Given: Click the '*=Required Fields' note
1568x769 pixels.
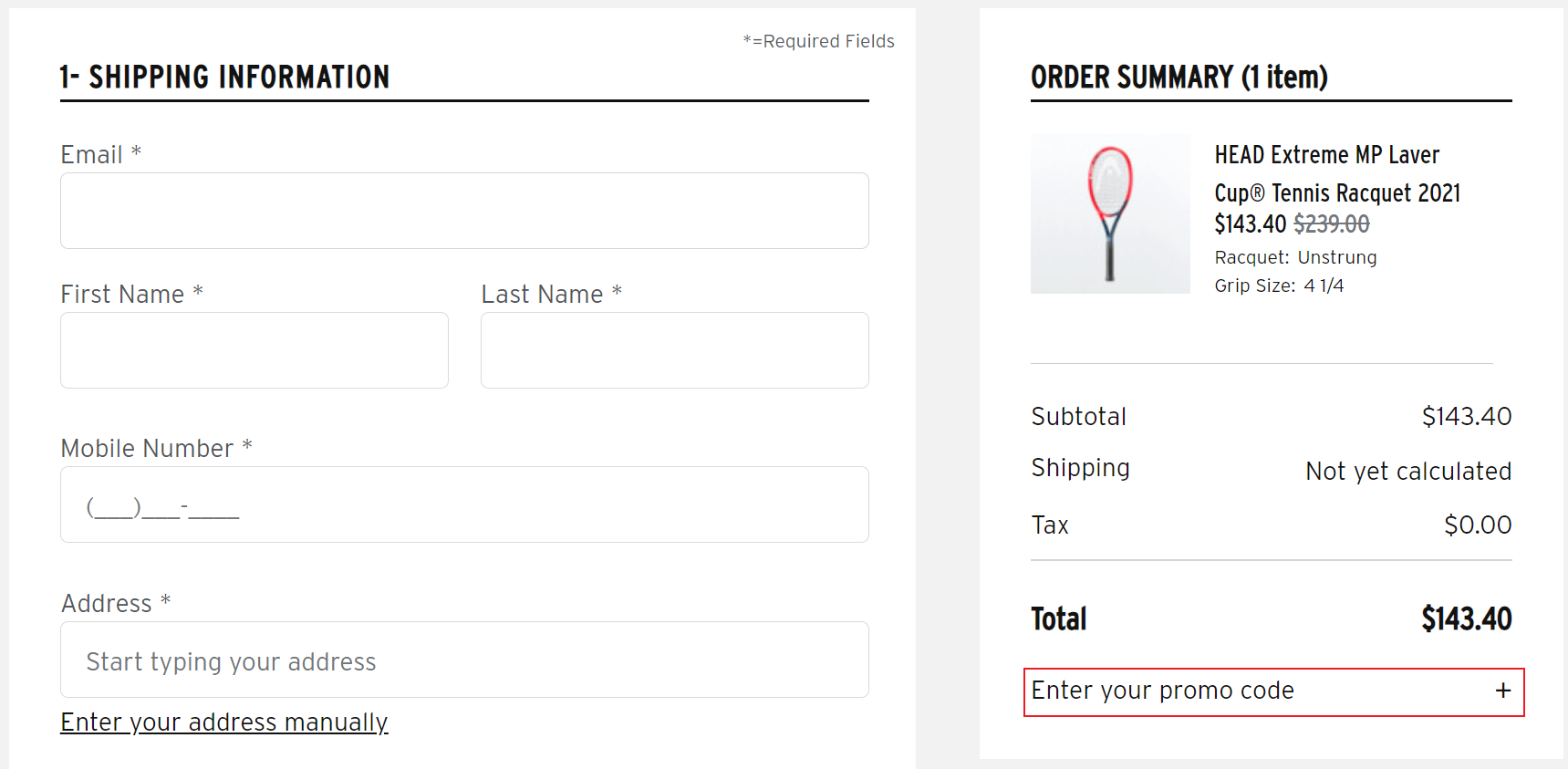Looking at the screenshot, I should click(817, 41).
